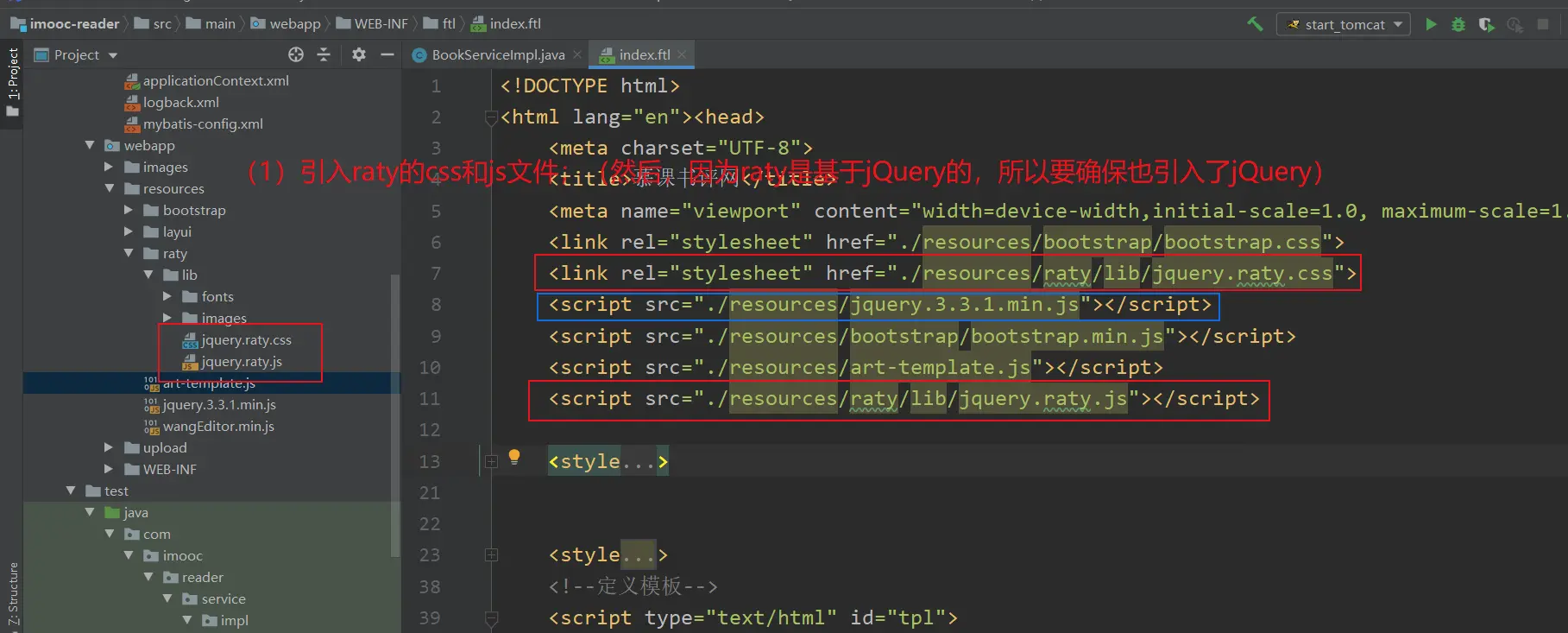Click the yellow lightbulb intention icon
The width and height of the screenshot is (1568, 633).
pos(514,457)
